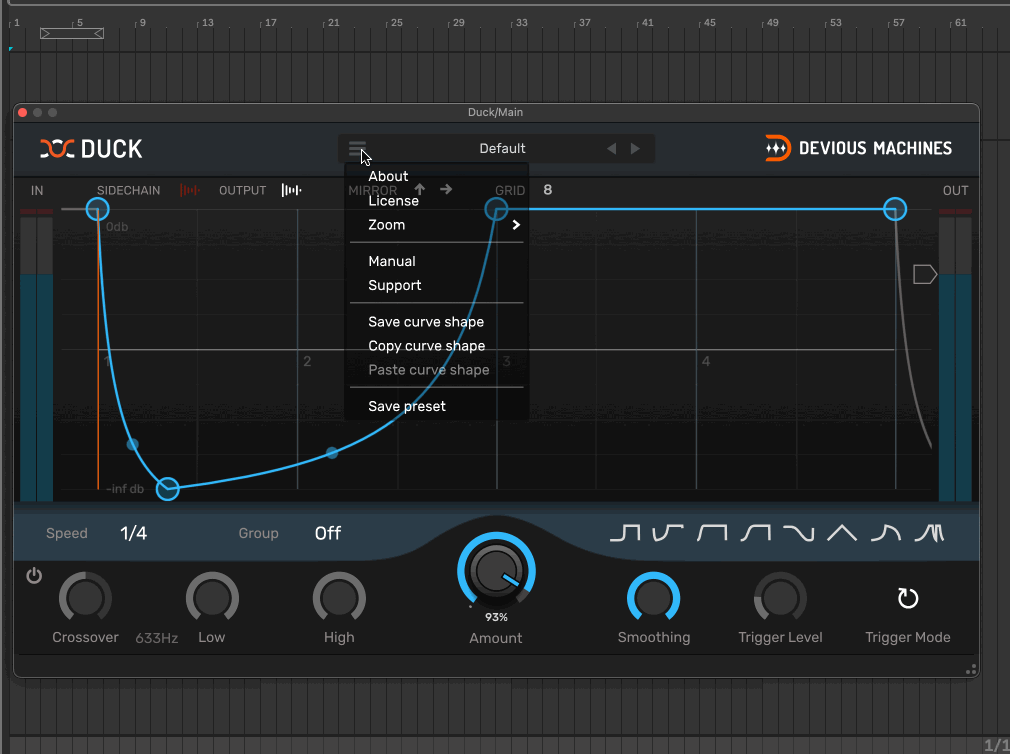Screen dimensions: 1010x754
Task: Choose License from the menu
Action: [393, 201]
